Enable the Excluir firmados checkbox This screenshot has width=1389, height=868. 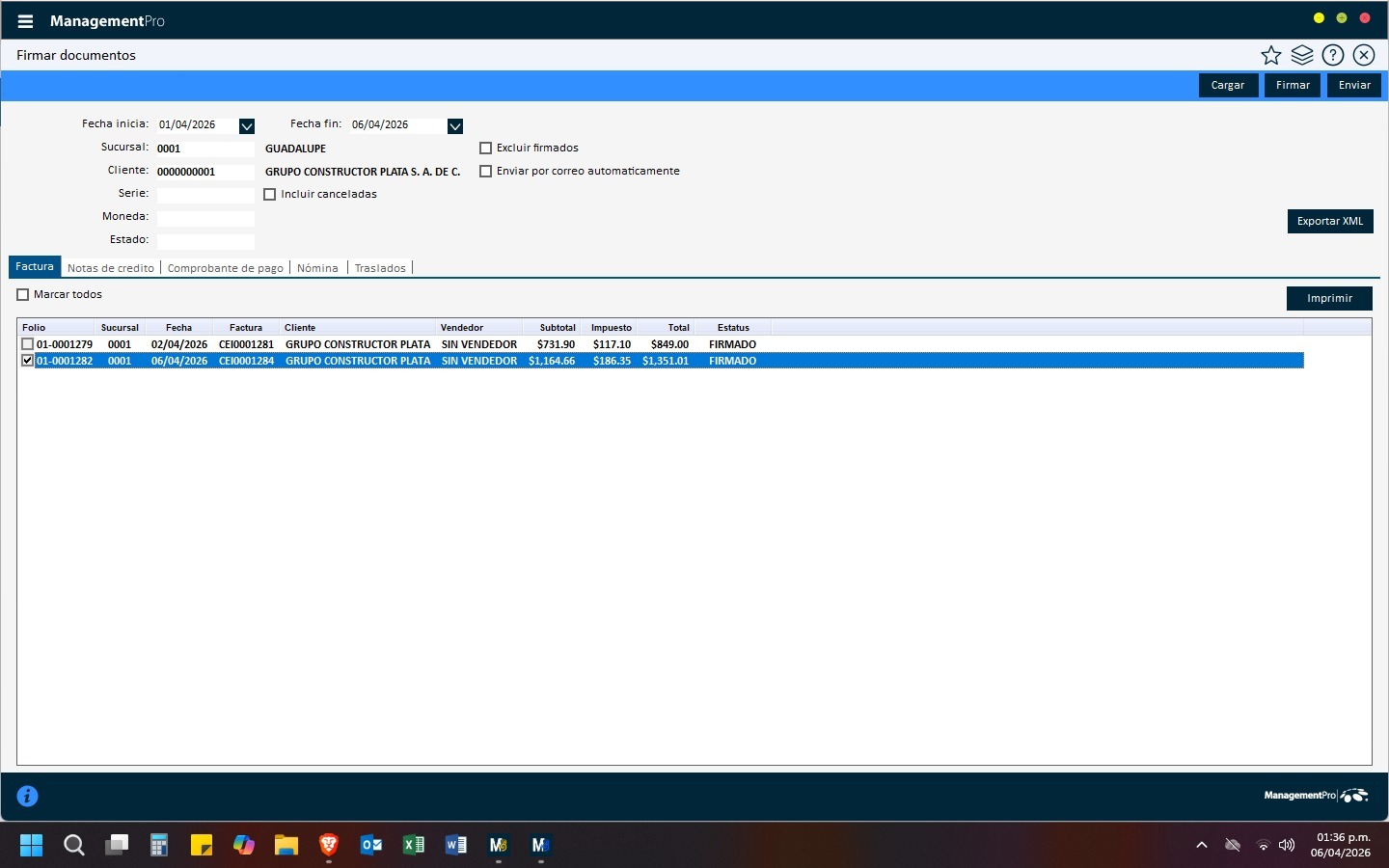486,149
